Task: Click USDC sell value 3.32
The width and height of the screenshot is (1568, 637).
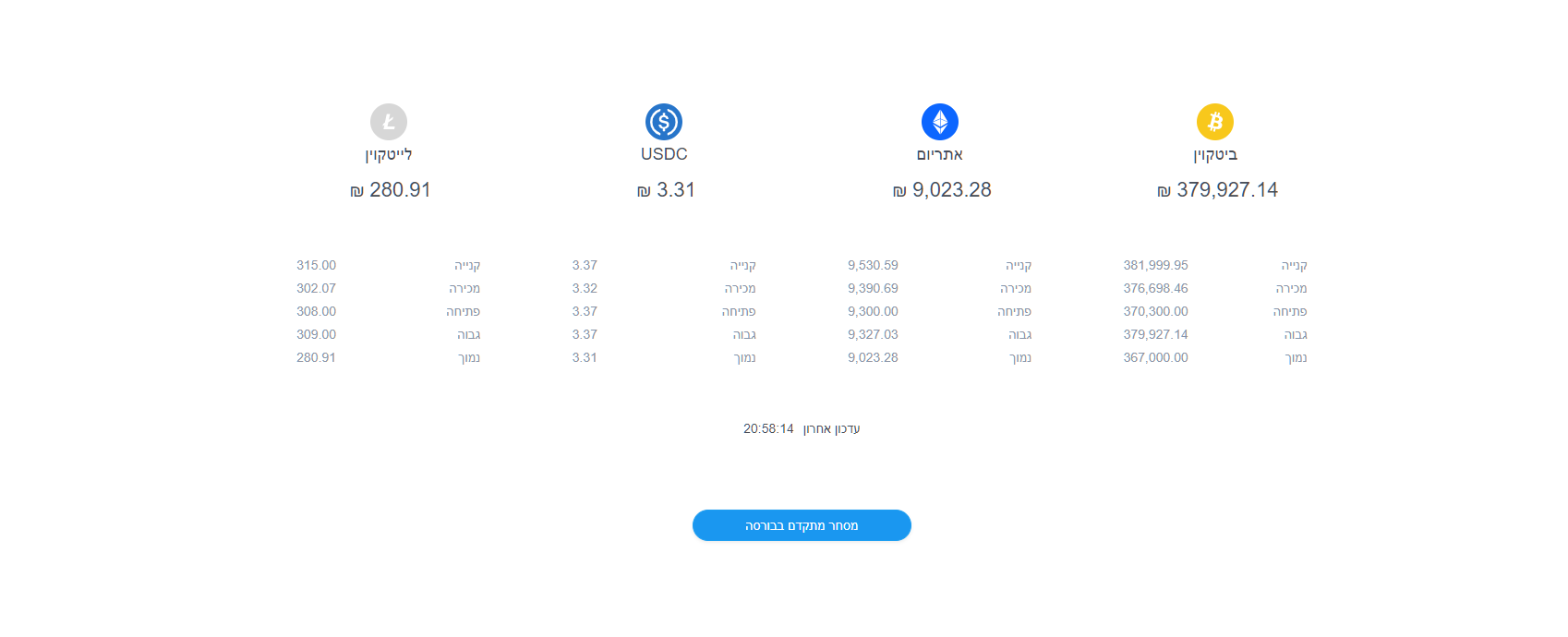Action: click(x=585, y=288)
